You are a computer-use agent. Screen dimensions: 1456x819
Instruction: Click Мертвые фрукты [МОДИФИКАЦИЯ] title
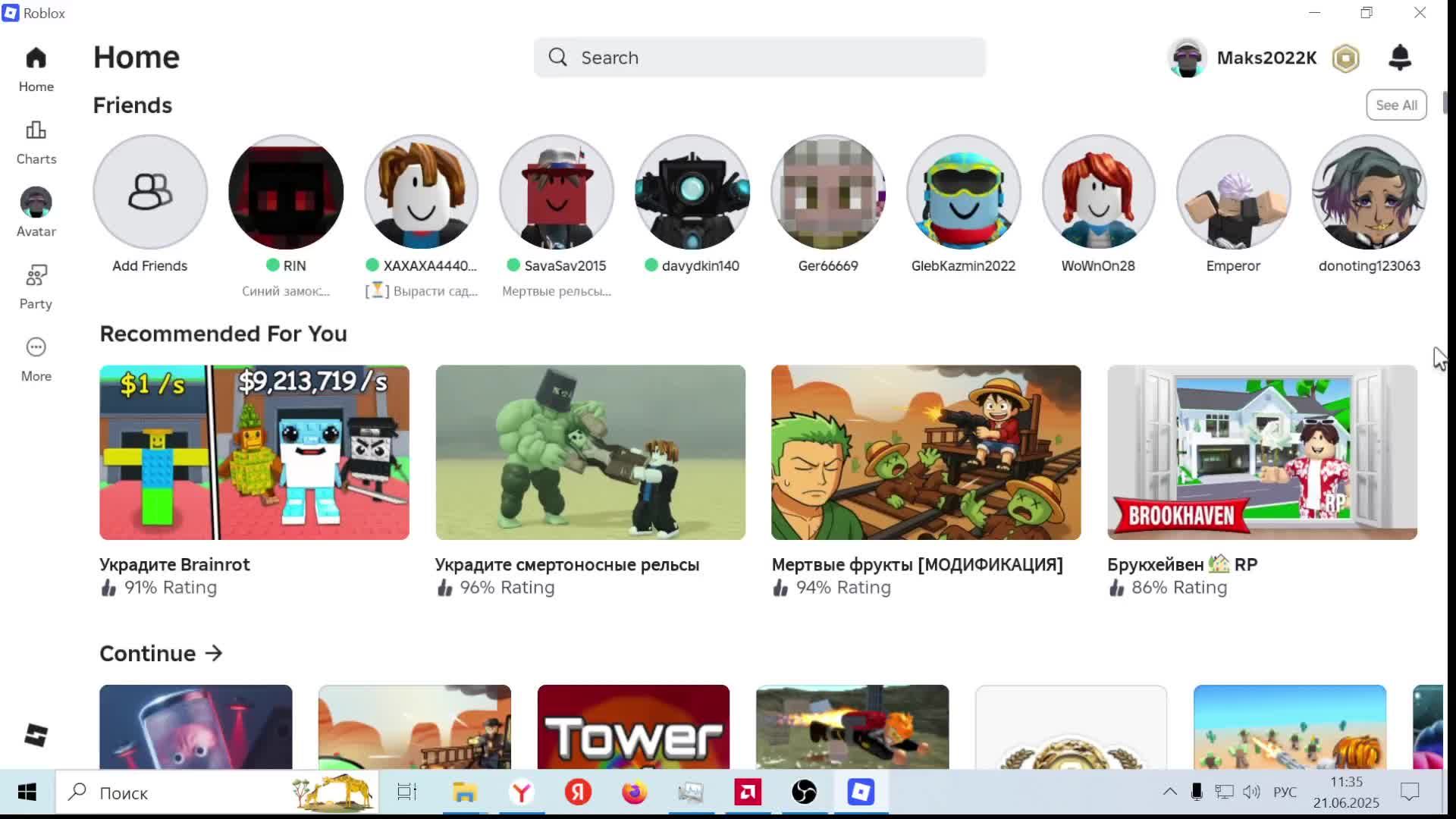(917, 565)
